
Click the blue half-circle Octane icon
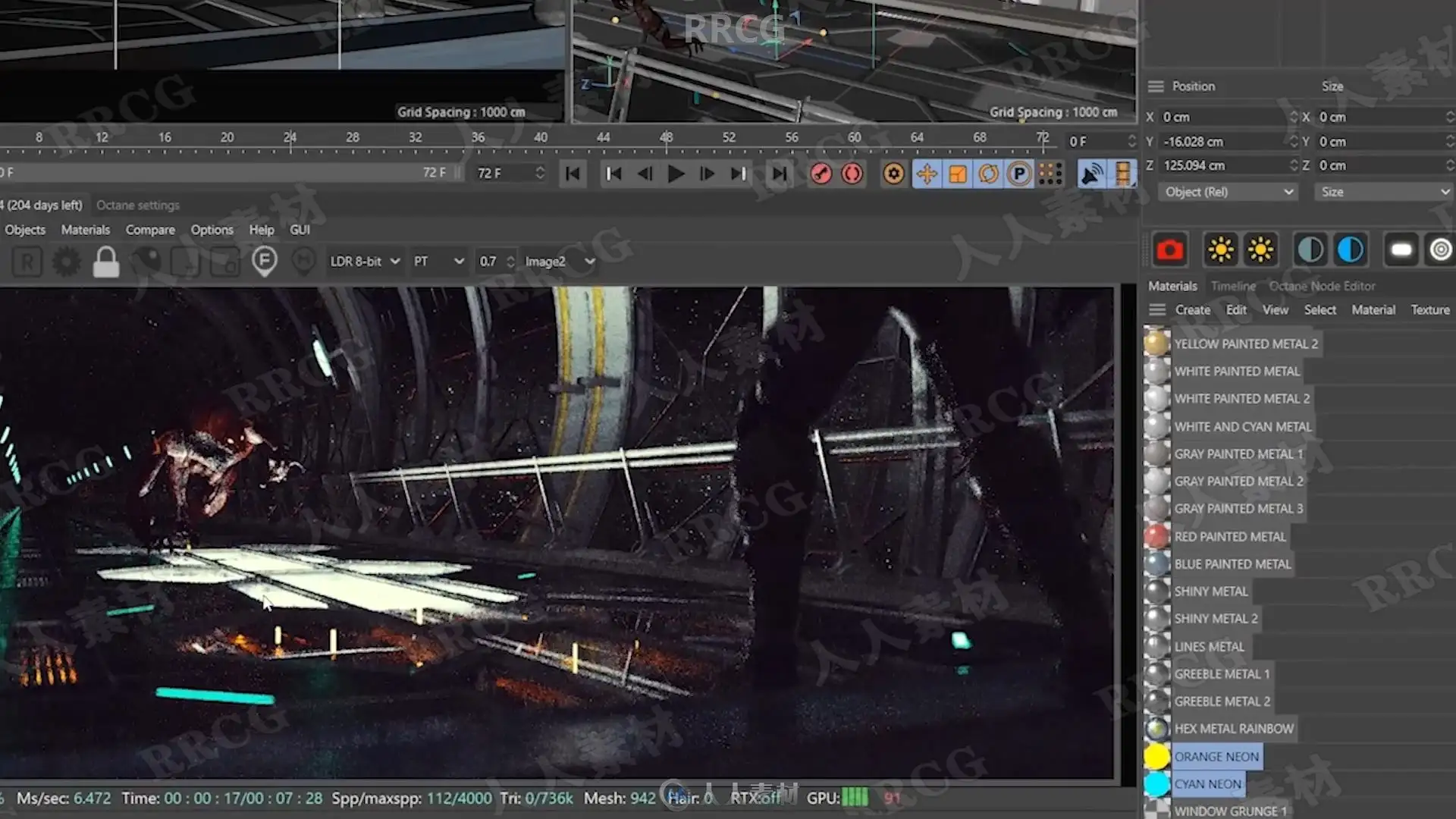(1350, 249)
